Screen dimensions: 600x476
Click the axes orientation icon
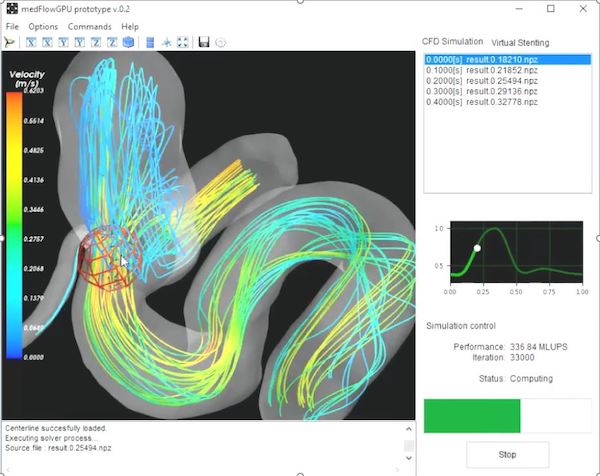click(166, 42)
